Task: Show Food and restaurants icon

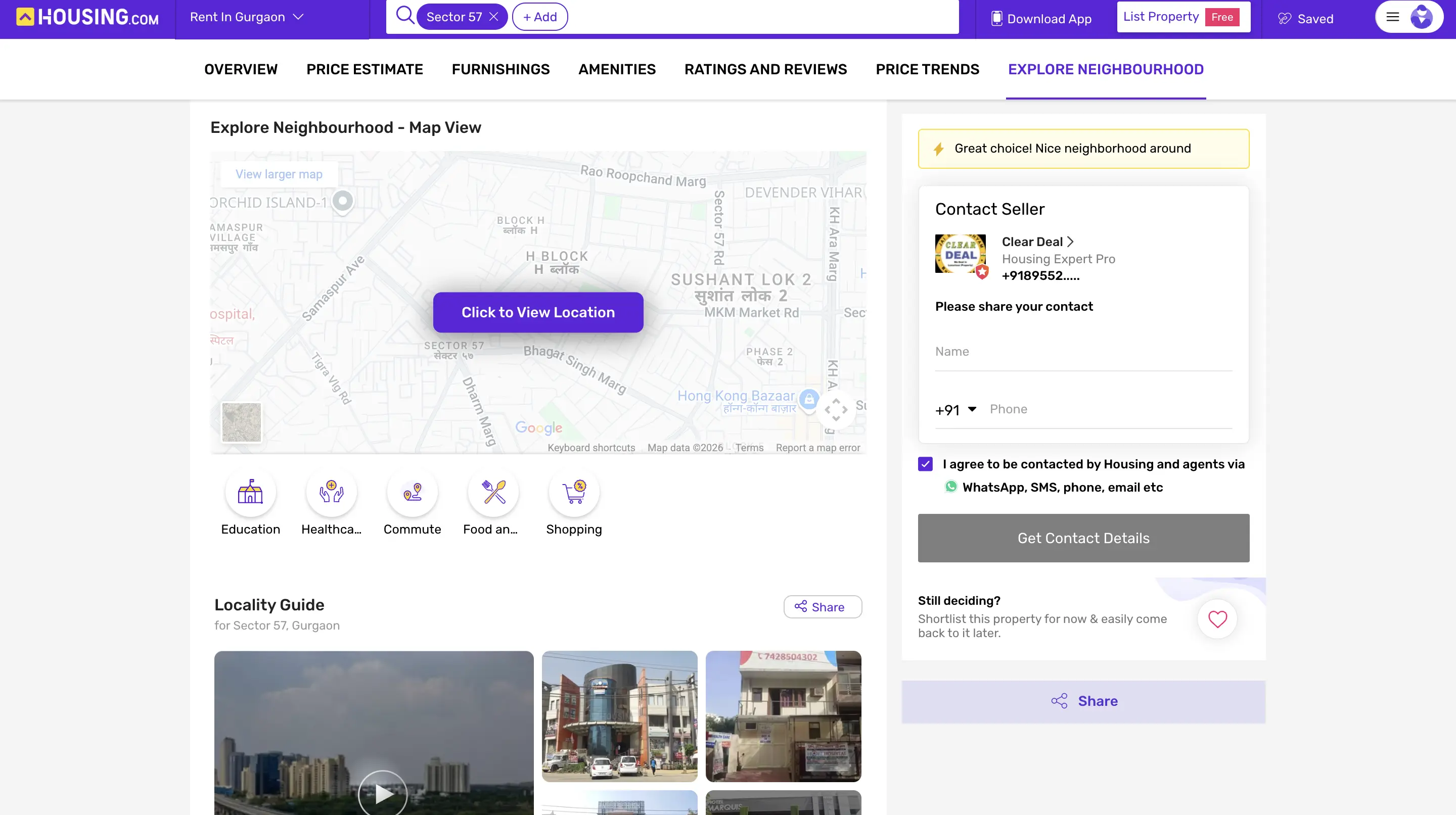Action: [x=493, y=492]
